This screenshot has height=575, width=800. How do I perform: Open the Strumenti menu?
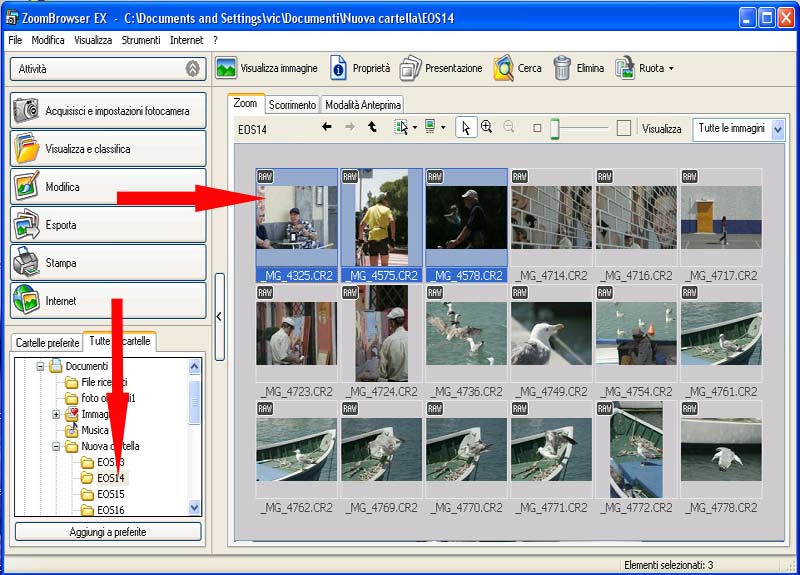coord(140,40)
